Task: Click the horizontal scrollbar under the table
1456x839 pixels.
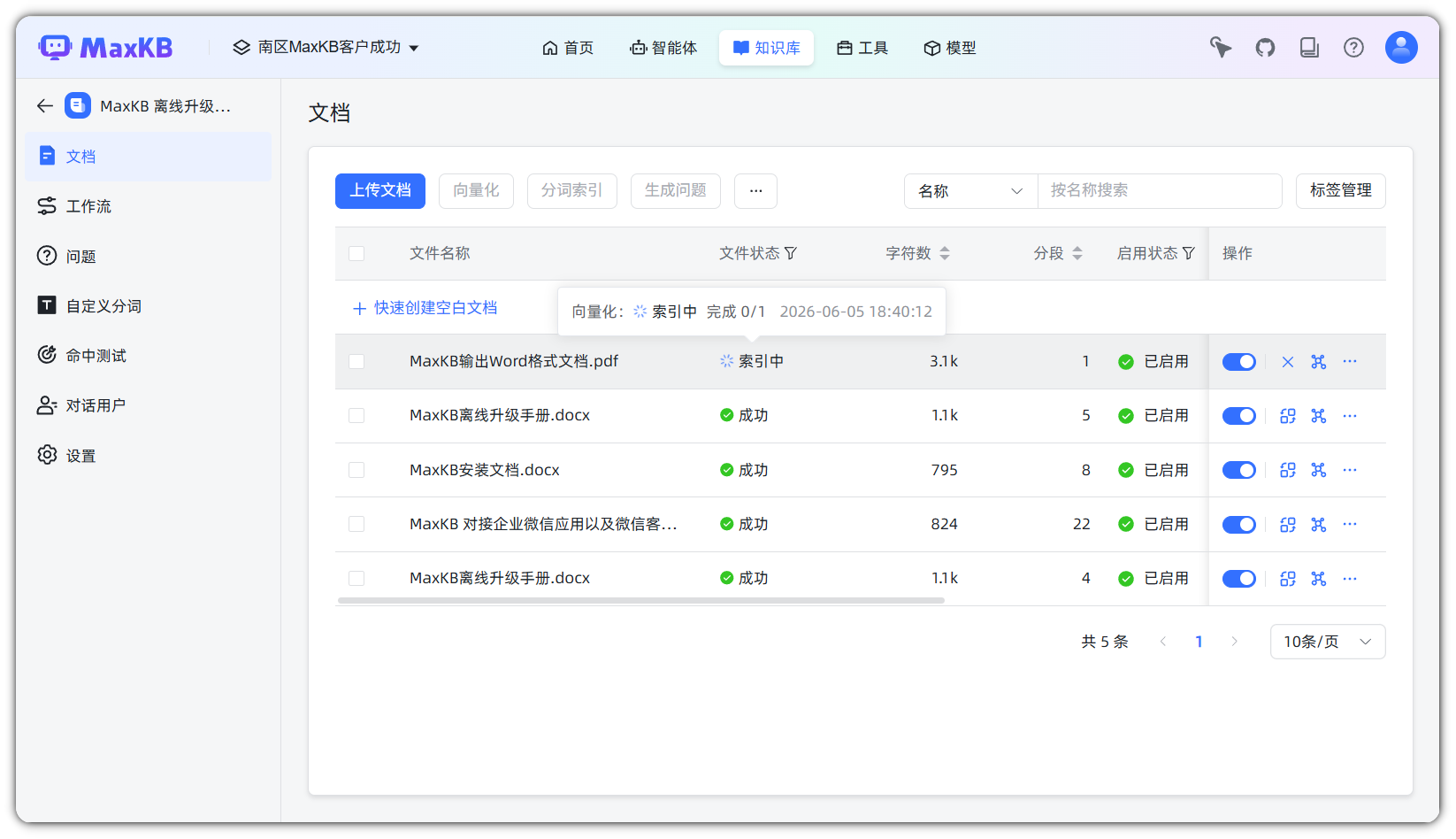Action: pyautogui.click(x=640, y=600)
